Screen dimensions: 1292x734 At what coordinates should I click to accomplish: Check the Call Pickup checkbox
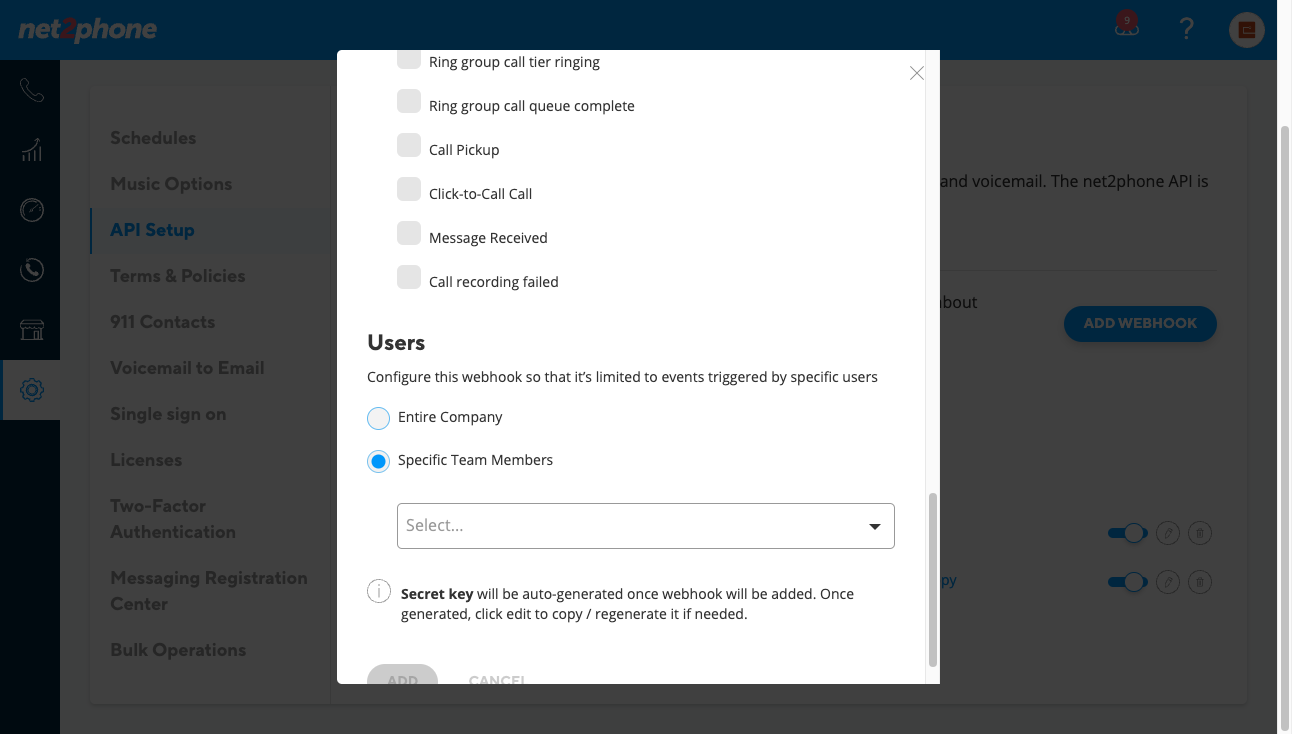pyautogui.click(x=409, y=146)
